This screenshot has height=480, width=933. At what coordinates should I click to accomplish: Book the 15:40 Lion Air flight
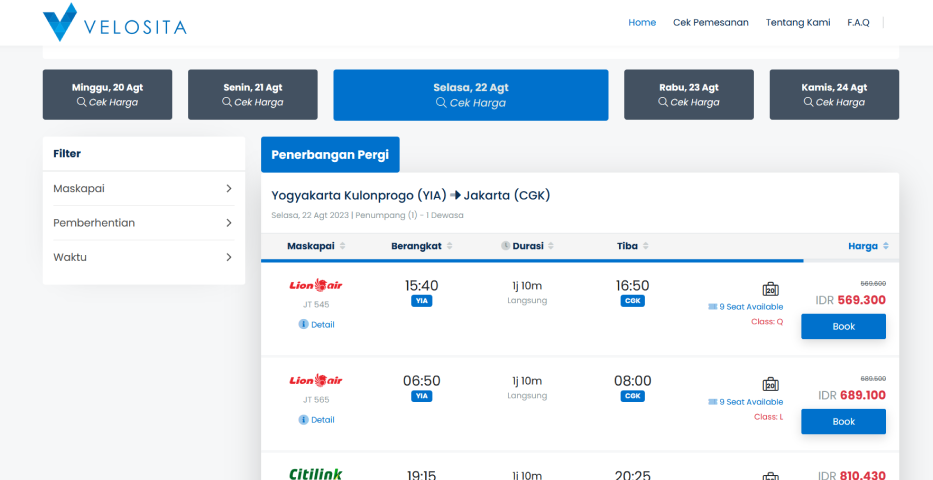point(843,327)
